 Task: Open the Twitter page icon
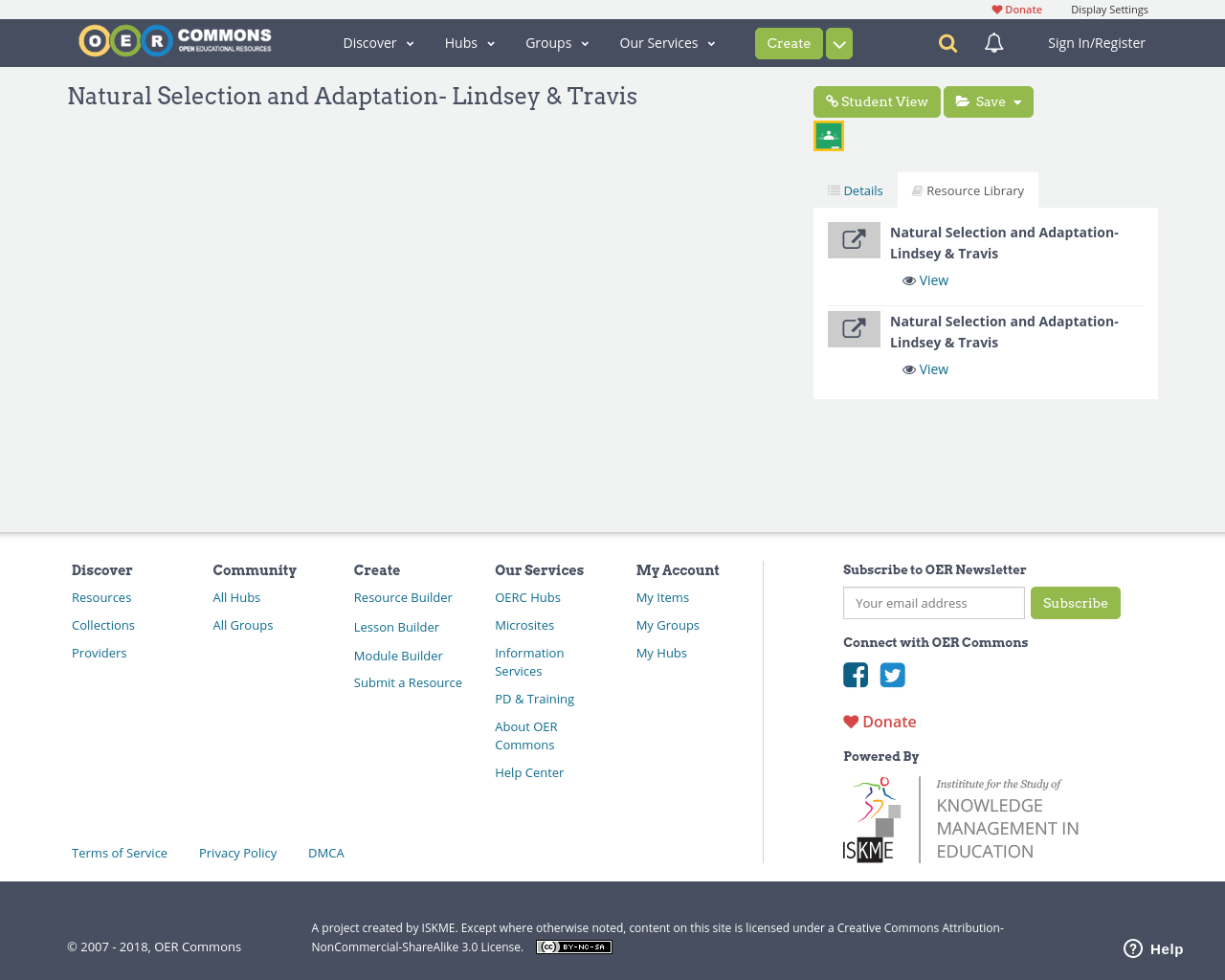click(893, 675)
